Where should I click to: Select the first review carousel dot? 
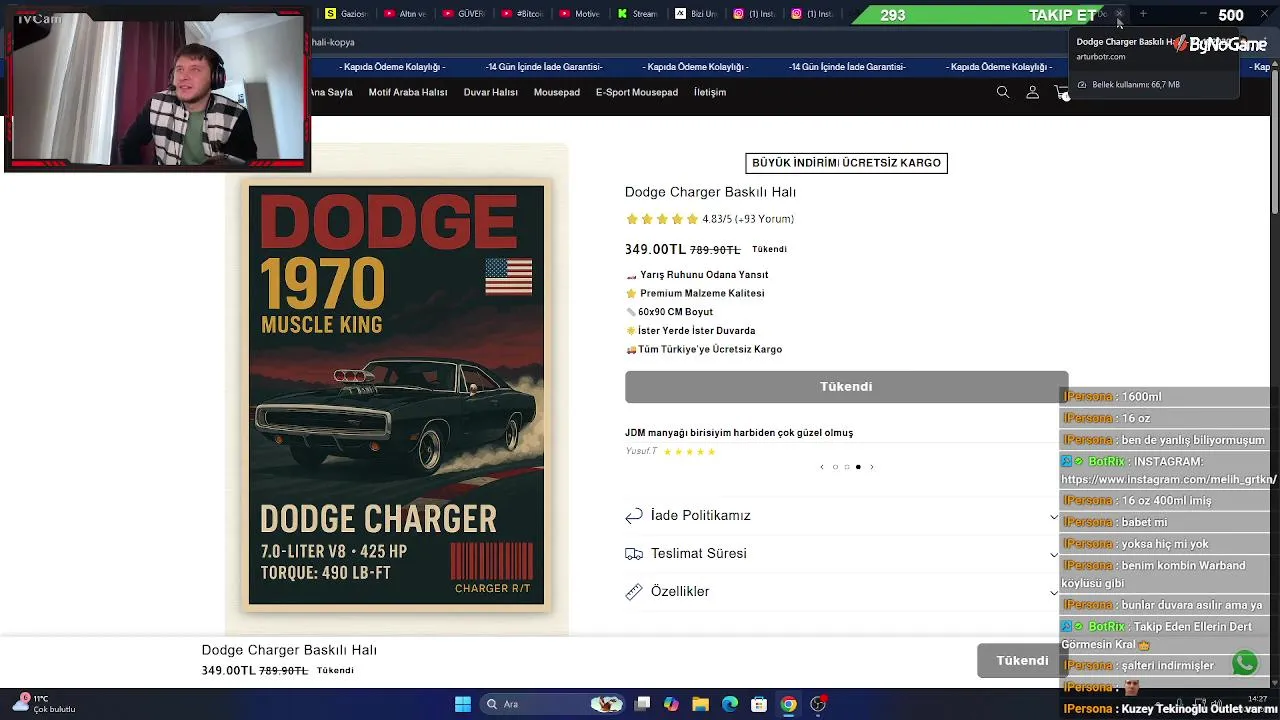(x=835, y=467)
